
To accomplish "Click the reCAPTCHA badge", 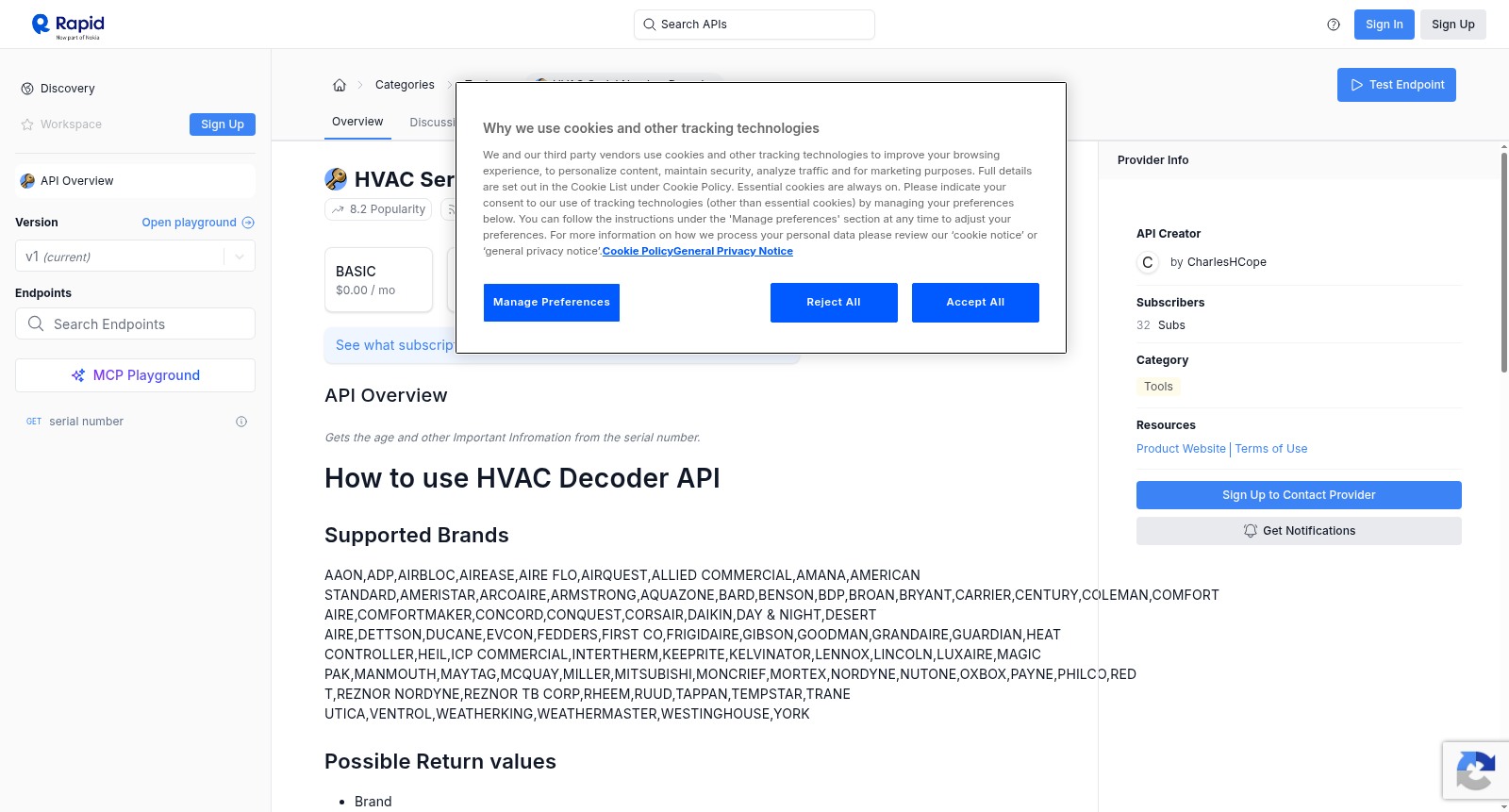I will pyautogui.click(x=1476, y=771).
